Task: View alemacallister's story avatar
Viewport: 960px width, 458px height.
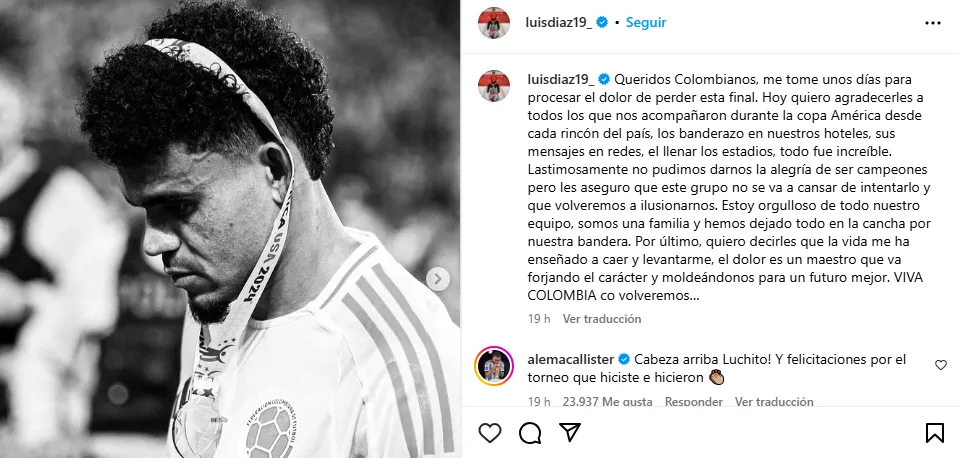Action: (493, 366)
